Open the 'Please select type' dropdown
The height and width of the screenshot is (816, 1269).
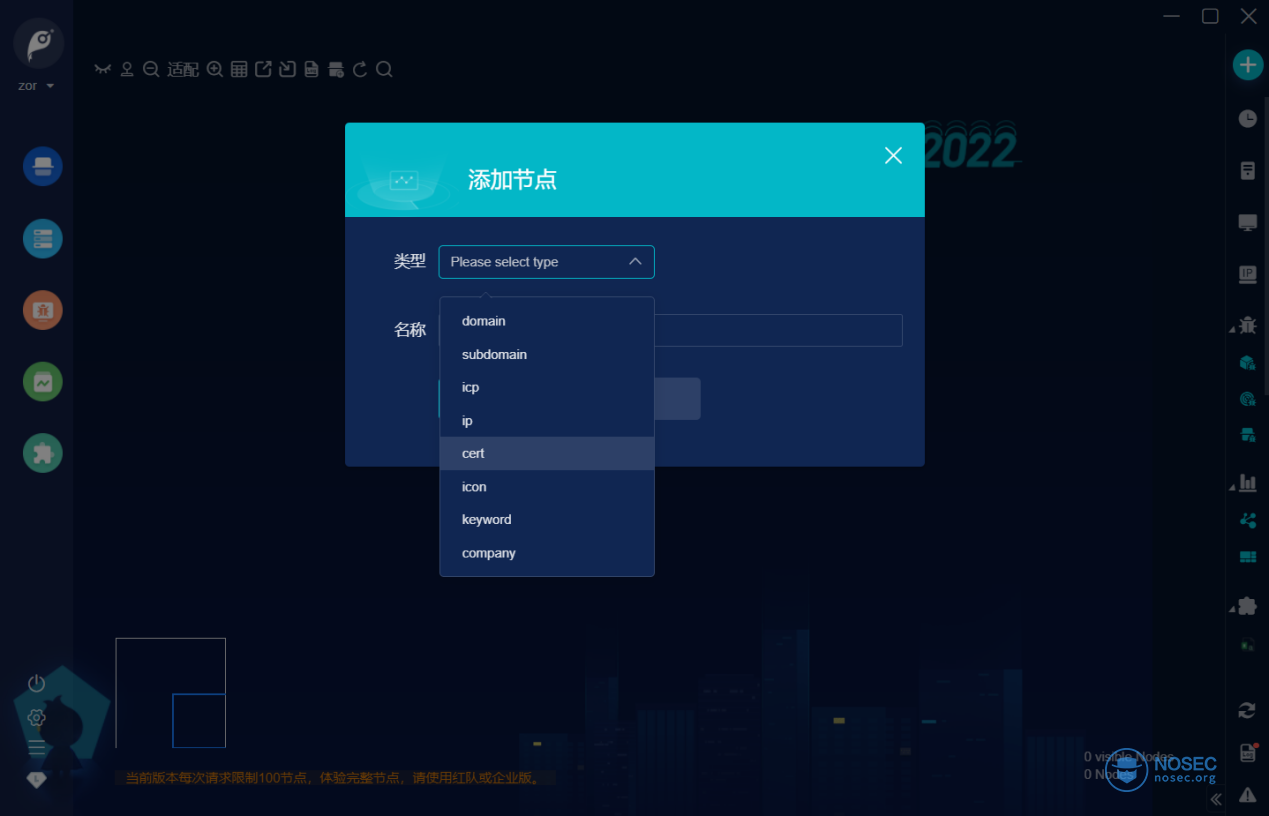coord(546,262)
